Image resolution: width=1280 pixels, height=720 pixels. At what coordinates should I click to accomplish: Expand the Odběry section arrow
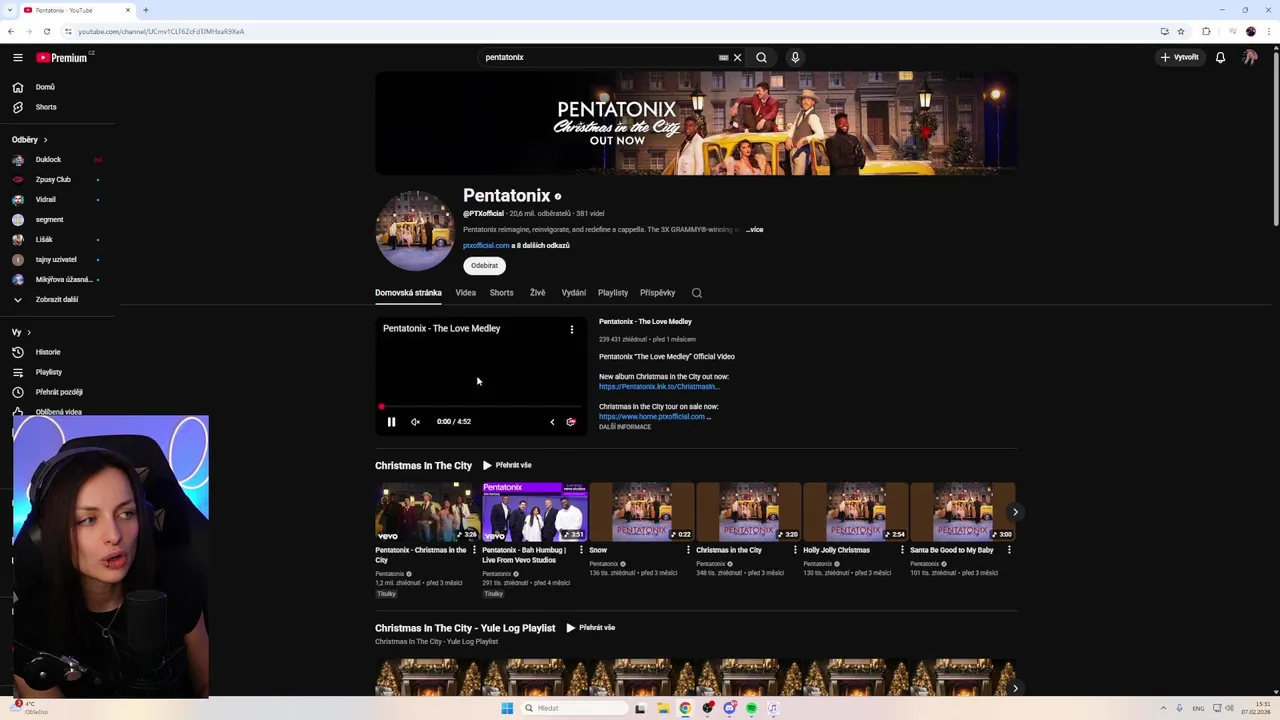(45, 140)
